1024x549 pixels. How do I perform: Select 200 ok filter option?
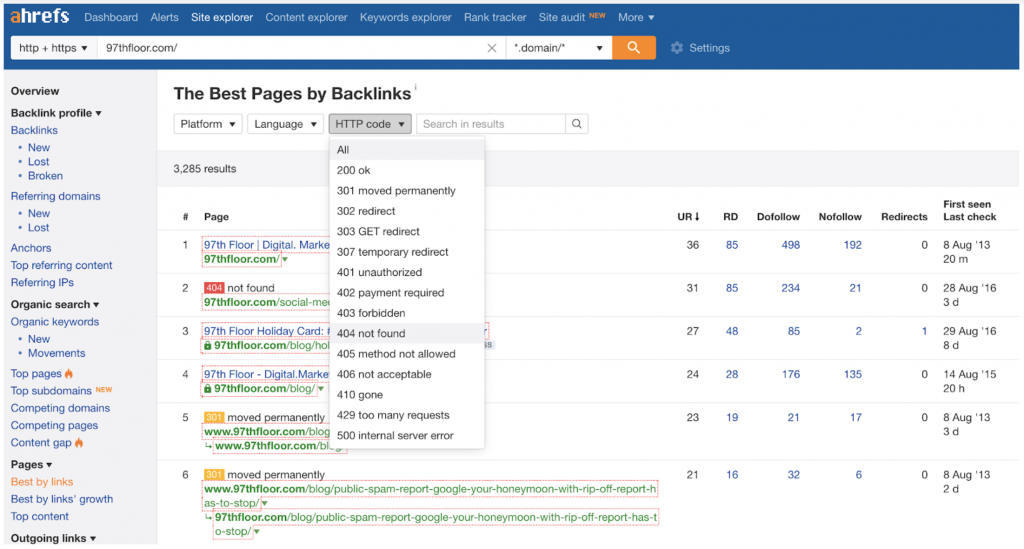coord(407,170)
